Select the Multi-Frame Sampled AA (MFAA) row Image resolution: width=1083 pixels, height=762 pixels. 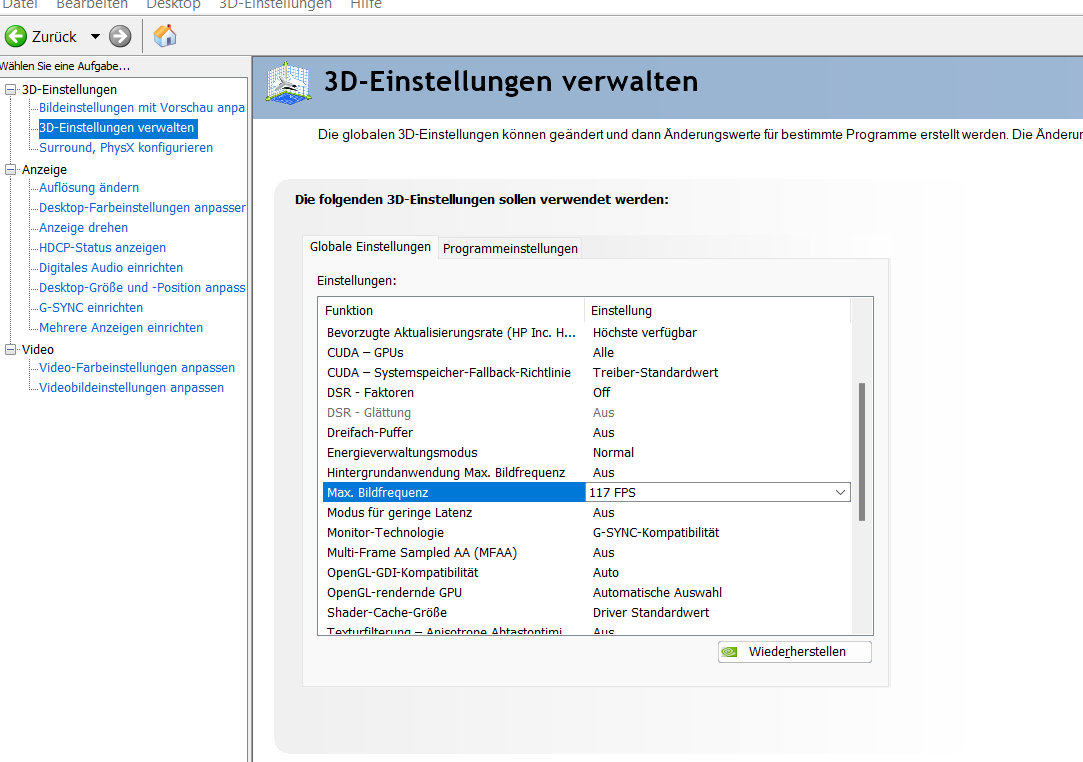[586, 553]
